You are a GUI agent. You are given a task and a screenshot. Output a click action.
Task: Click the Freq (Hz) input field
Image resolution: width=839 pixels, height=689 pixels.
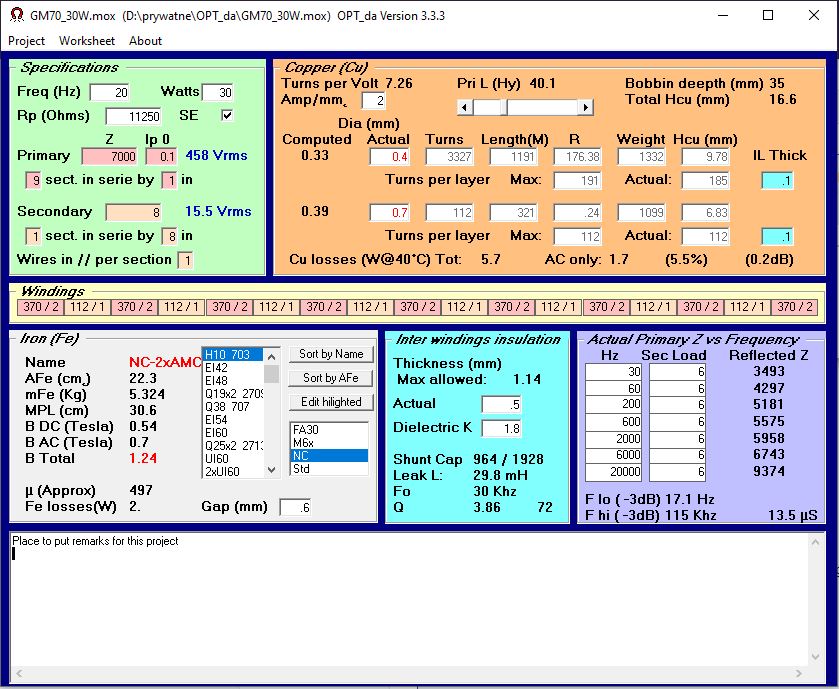click(x=110, y=92)
